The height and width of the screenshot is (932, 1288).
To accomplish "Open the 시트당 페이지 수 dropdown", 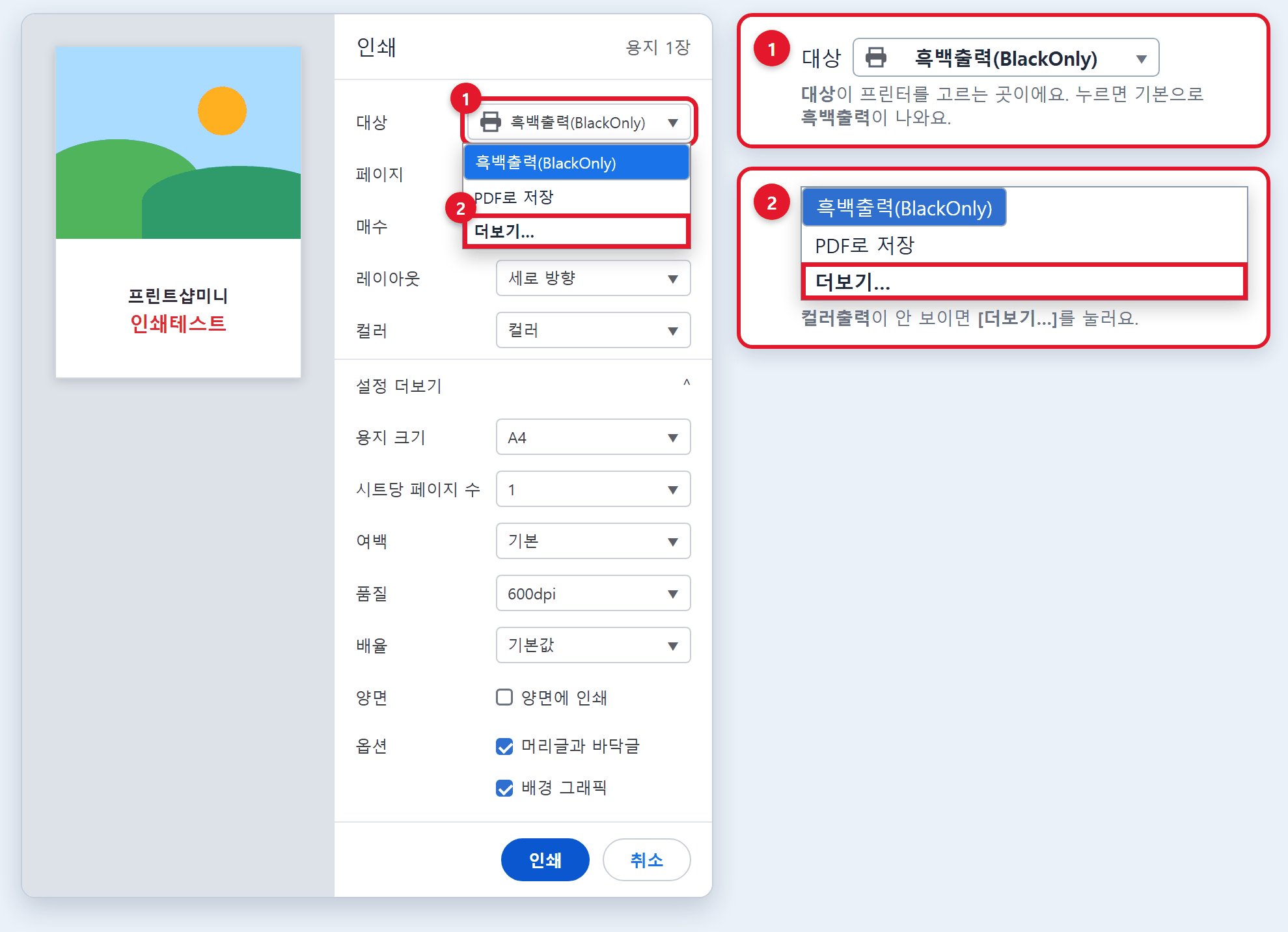I will pyautogui.click(x=593, y=489).
